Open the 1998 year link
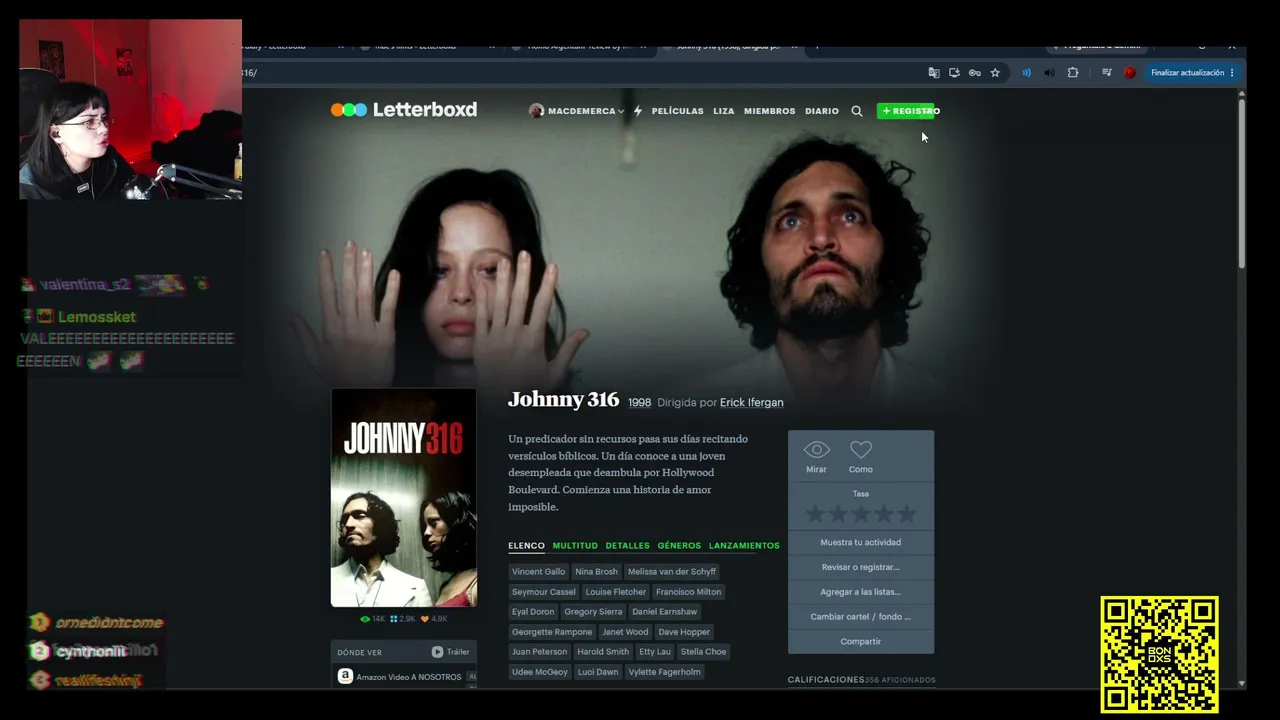The width and height of the screenshot is (1280, 720). (x=639, y=403)
